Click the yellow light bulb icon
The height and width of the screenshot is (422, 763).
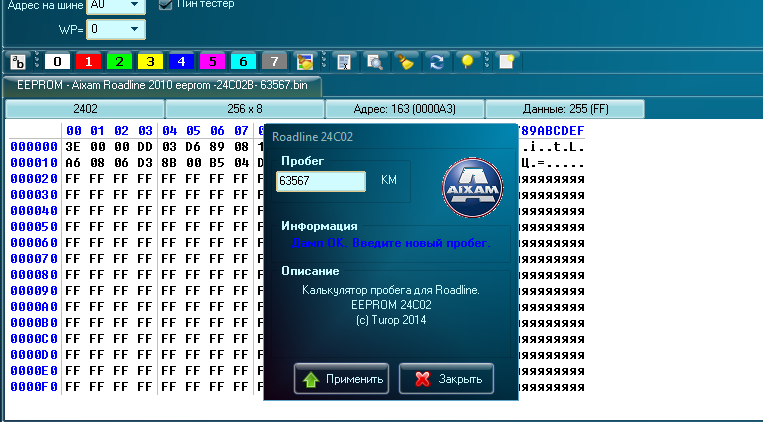(467, 62)
